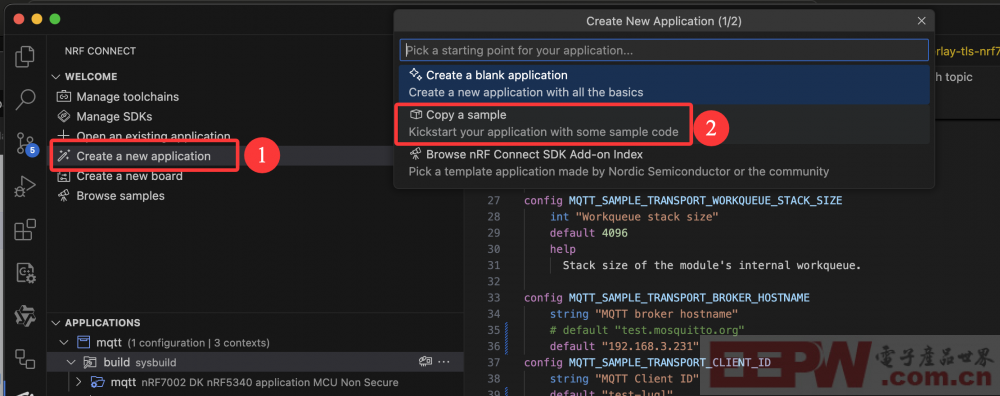This screenshot has height=396, width=1000.
Task: Open the Run and Debug view
Action: click(24, 186)
